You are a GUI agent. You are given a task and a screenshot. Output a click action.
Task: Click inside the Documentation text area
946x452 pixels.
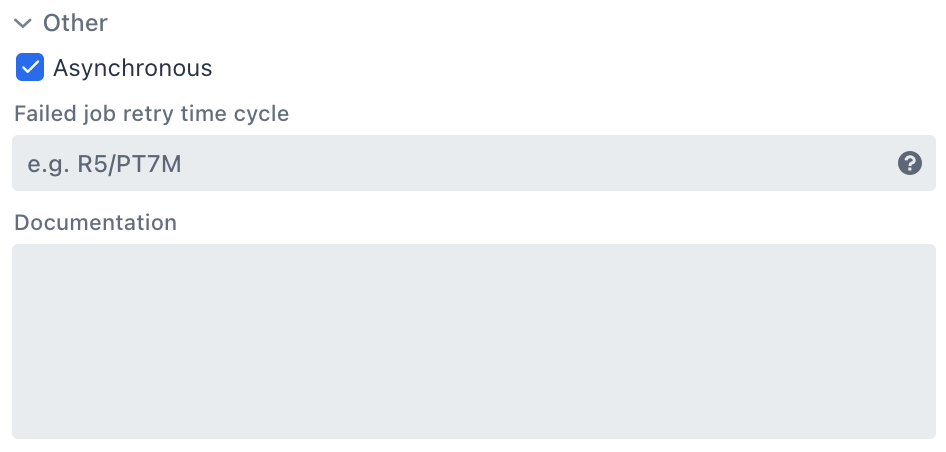coord(473,340)
